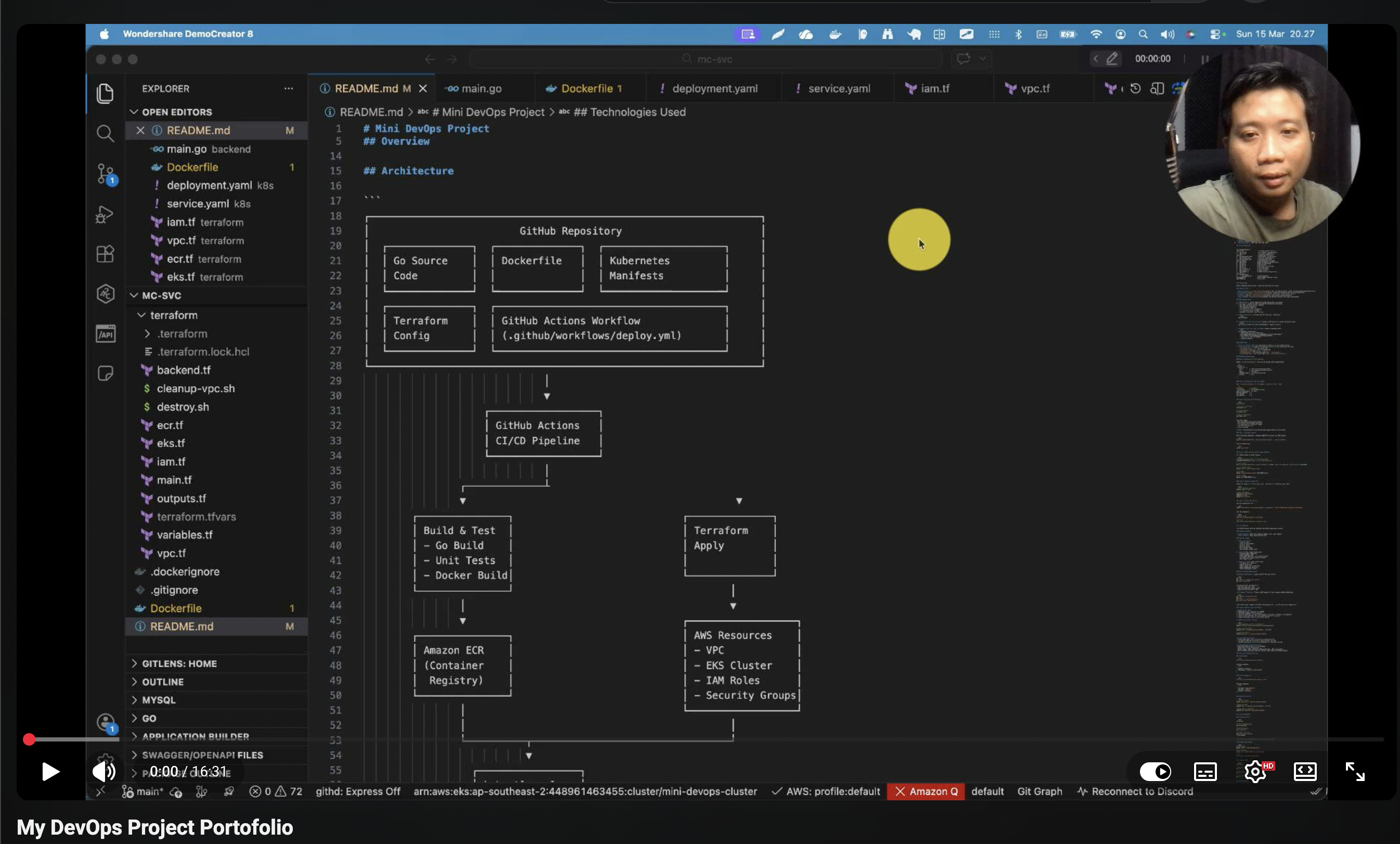Click Reconnect to Discord in status bar
The width and height of the screenshot is (1400, 844).
click(x=1135, y=791)
